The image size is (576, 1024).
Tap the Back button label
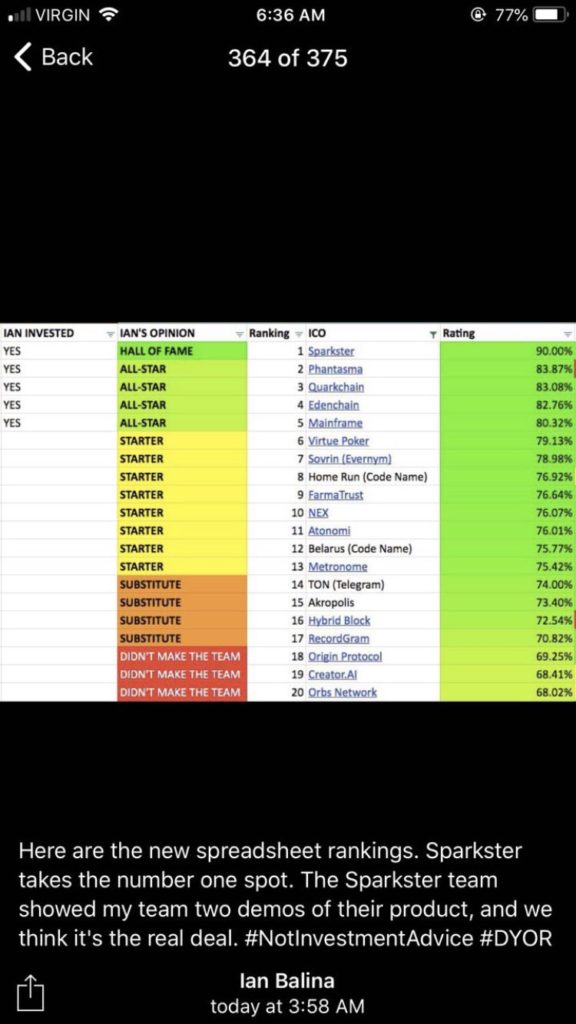point(67,57)
